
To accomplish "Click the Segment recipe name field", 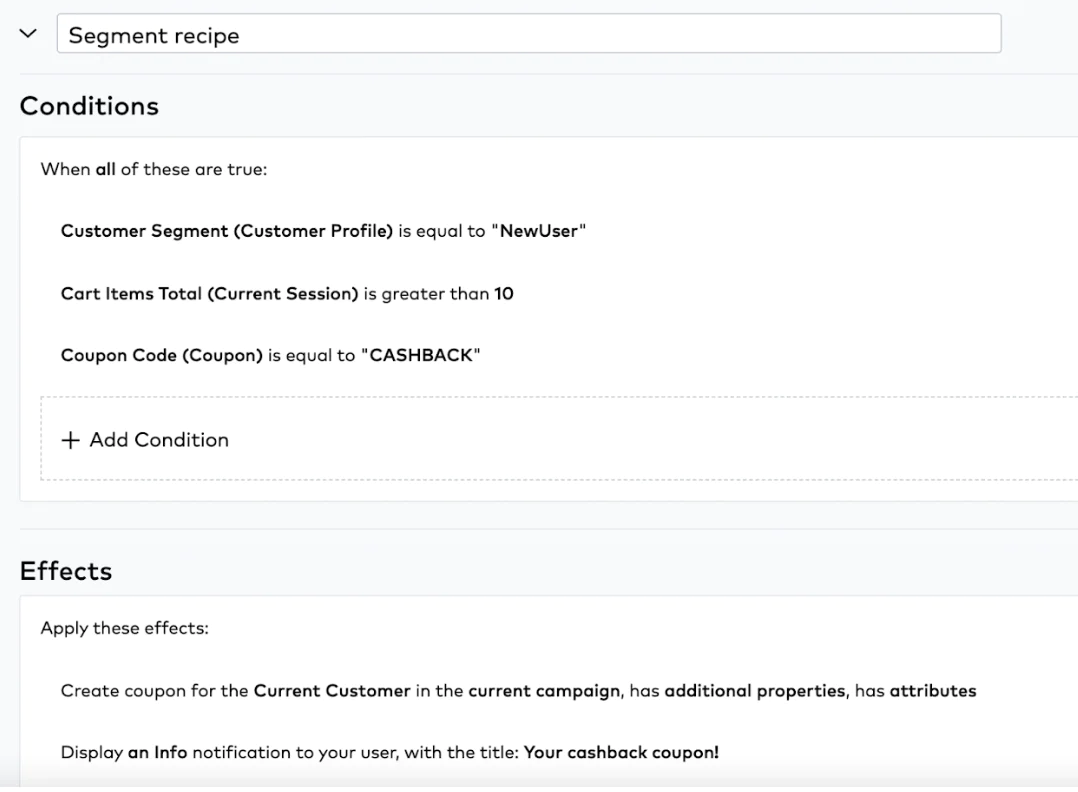I will click(x=528, y=35).
